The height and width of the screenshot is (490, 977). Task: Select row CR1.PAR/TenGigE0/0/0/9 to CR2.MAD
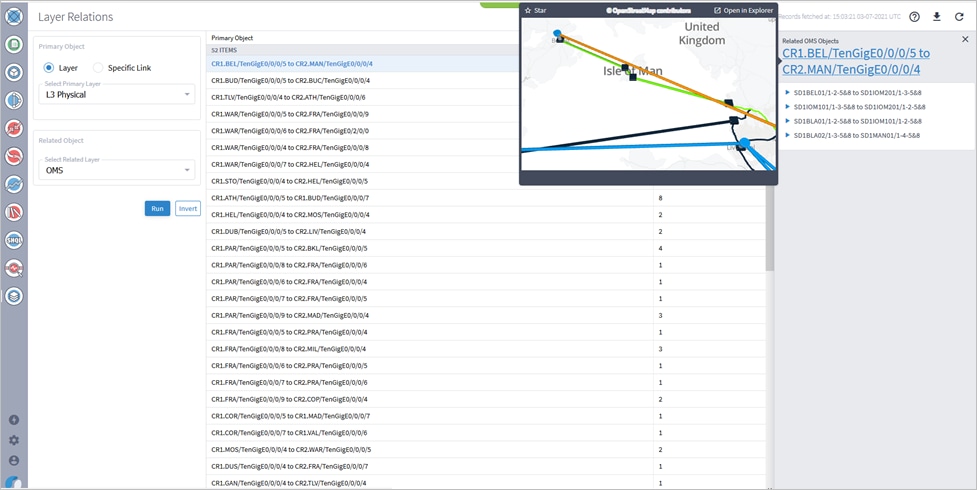pos(486,315)
